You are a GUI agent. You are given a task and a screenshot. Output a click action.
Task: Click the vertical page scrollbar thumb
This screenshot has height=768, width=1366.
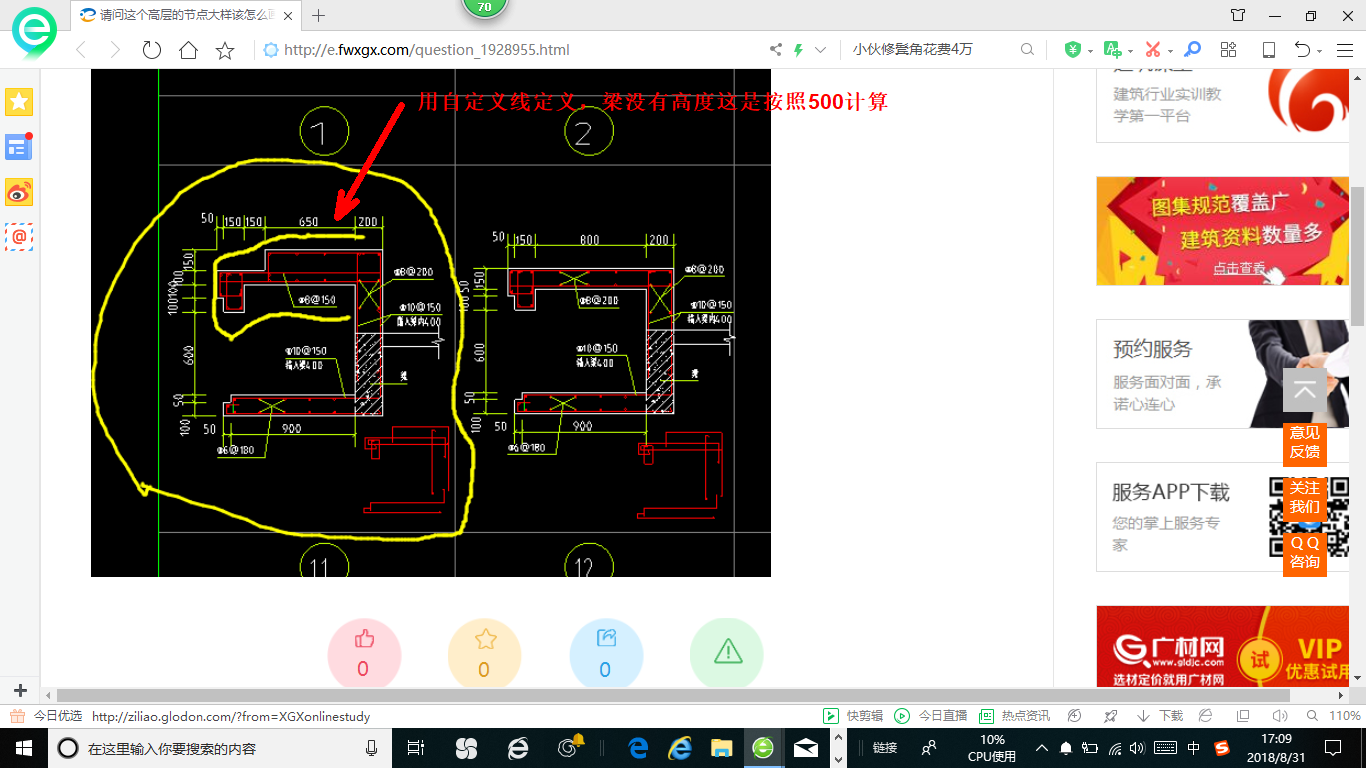[1357, 255]
